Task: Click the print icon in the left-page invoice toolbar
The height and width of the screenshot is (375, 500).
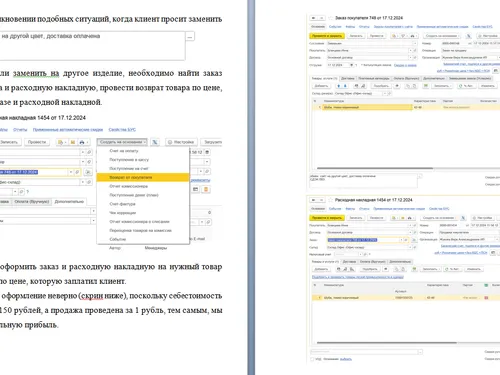Action: pyautogui.click(x=82, y=142)
